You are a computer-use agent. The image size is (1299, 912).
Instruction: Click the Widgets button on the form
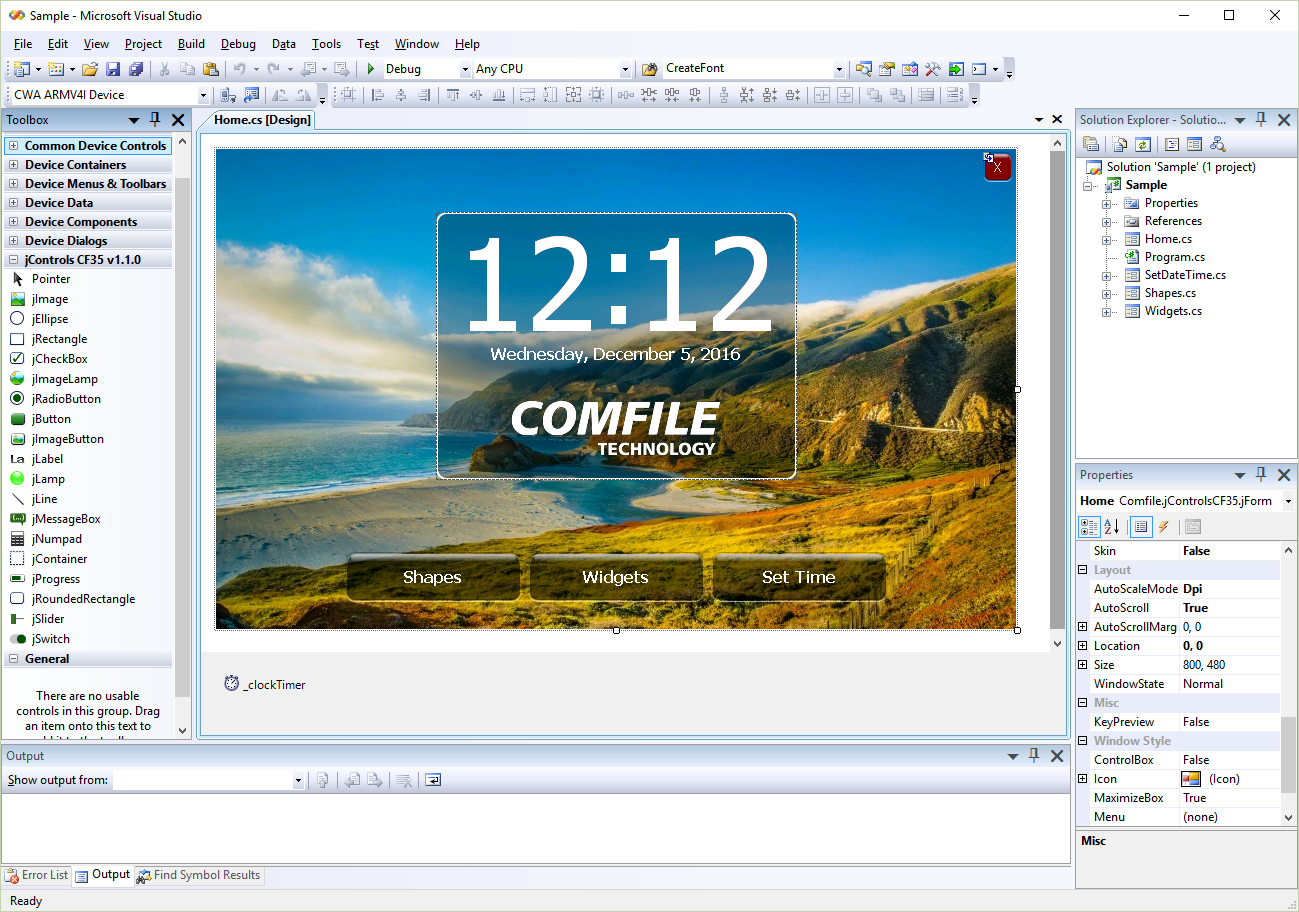(x=615, y=577)
